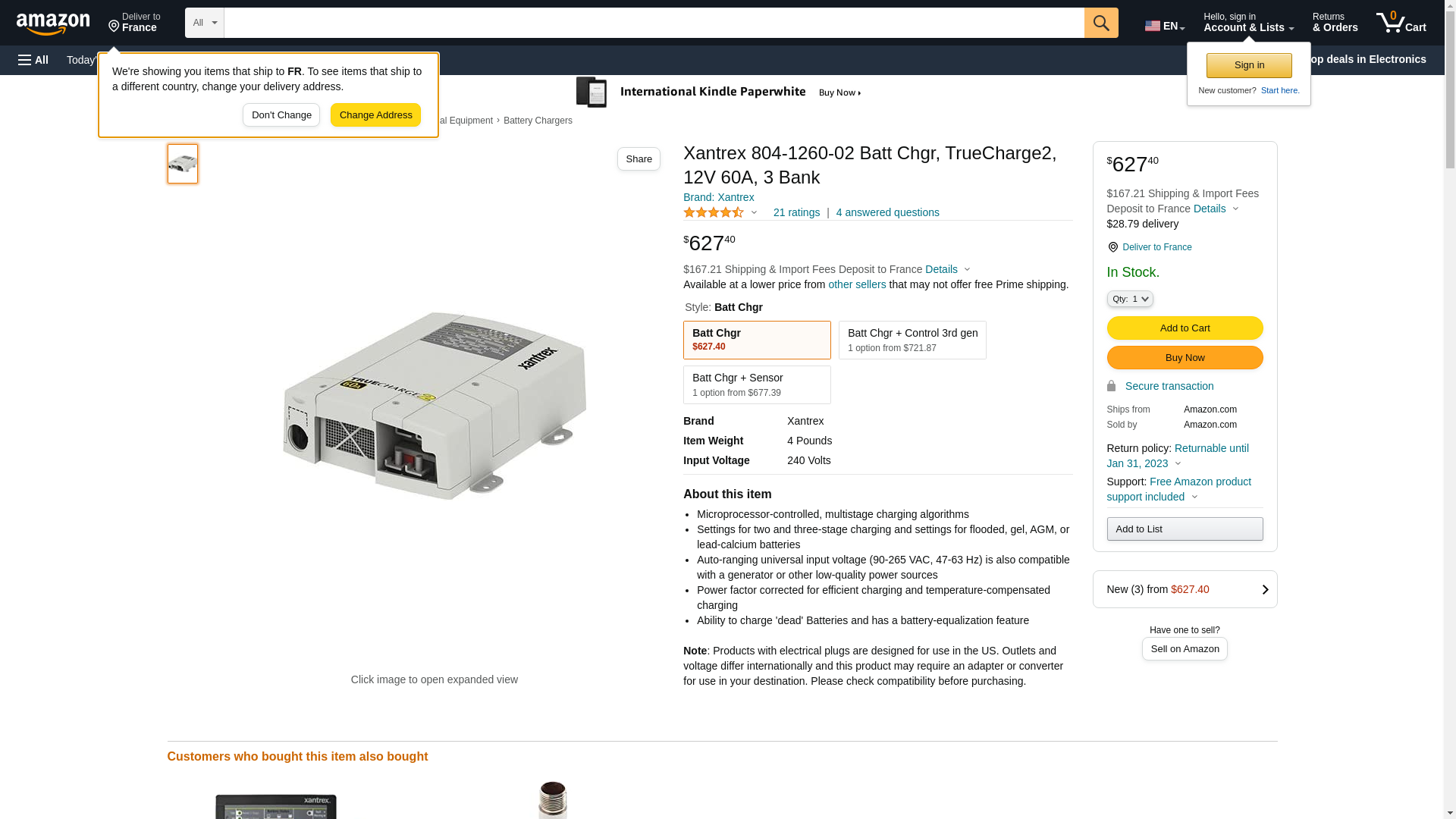
Task: Select Batt Chgr + Sensor style
Action: [756, 384]
